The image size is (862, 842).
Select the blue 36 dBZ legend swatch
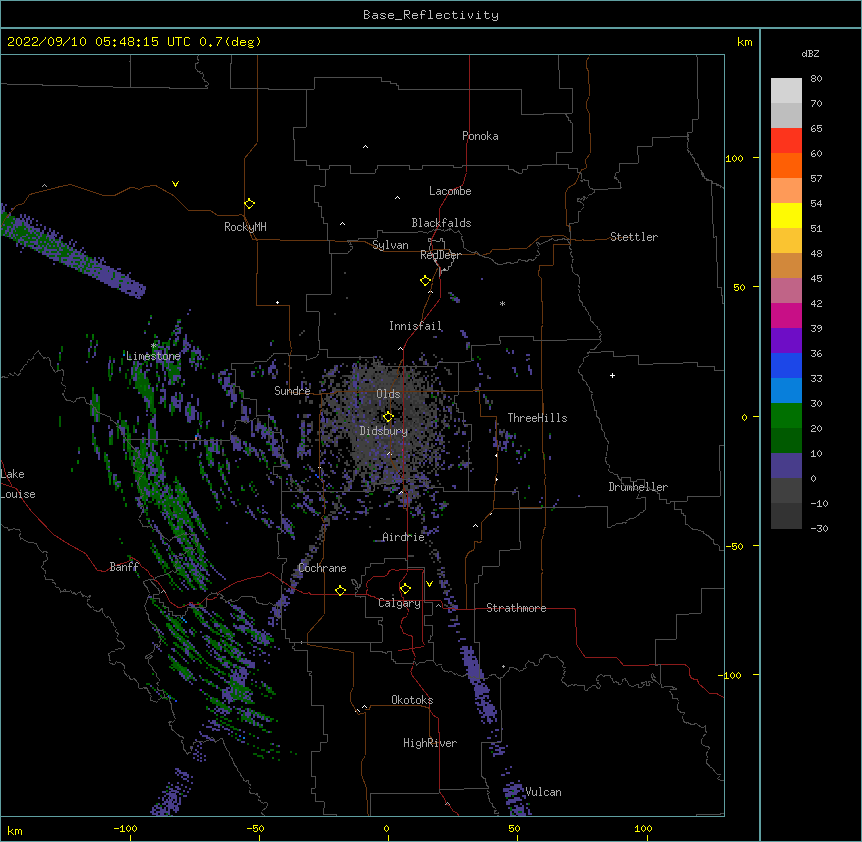click(x=786, y=366)
